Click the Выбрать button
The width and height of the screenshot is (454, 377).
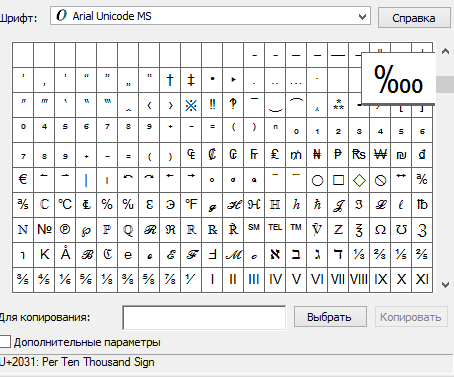coord(330,317)
